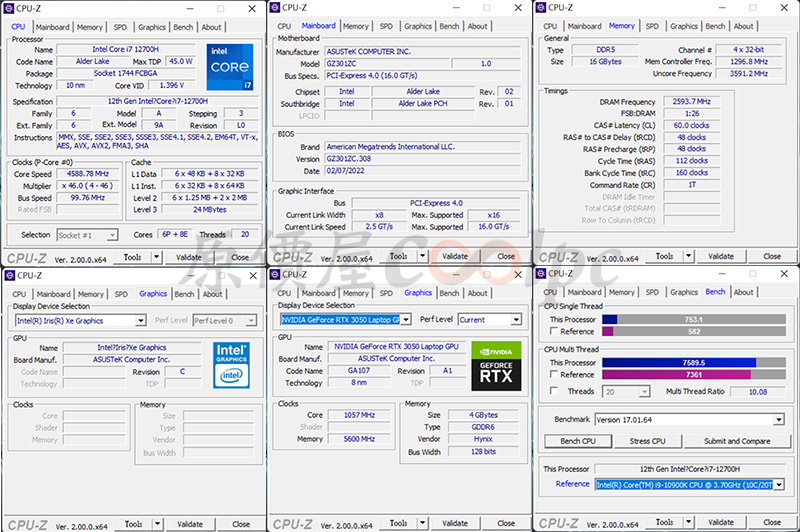
Task: Click Validate in the top-left CPU window
Action: [189, 257]
